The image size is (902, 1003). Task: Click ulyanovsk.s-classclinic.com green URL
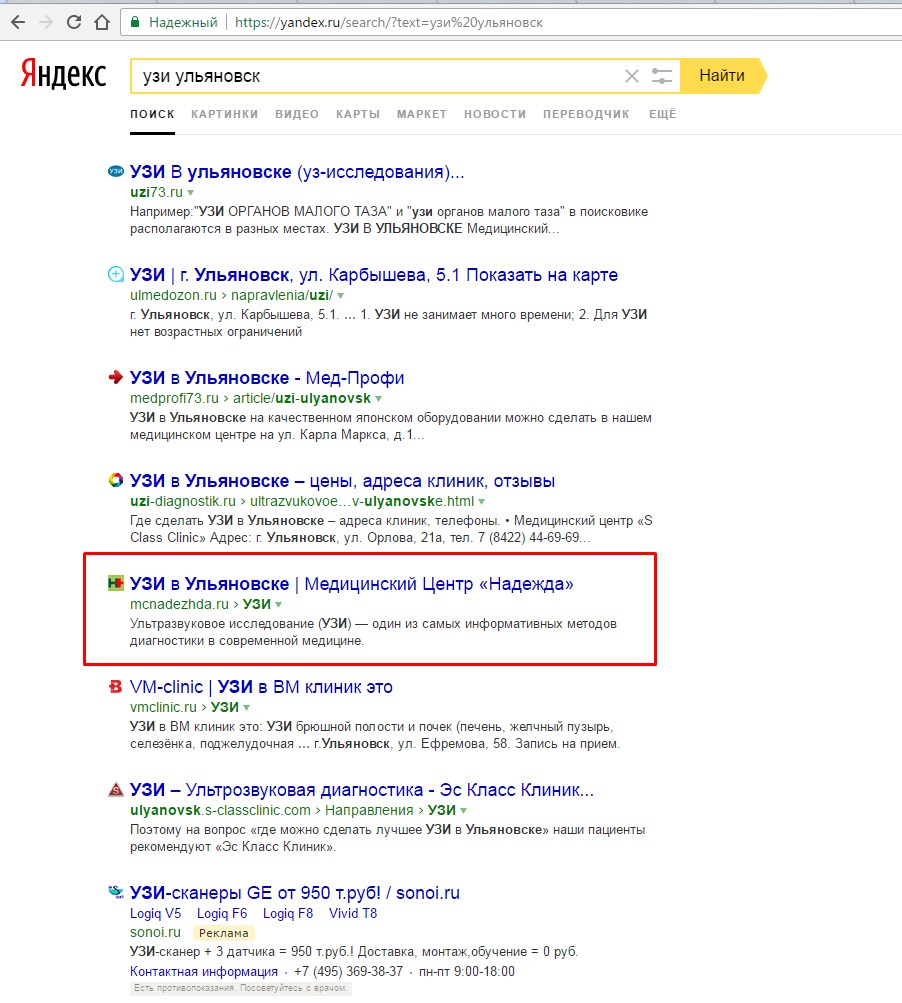tap(220, 810)
